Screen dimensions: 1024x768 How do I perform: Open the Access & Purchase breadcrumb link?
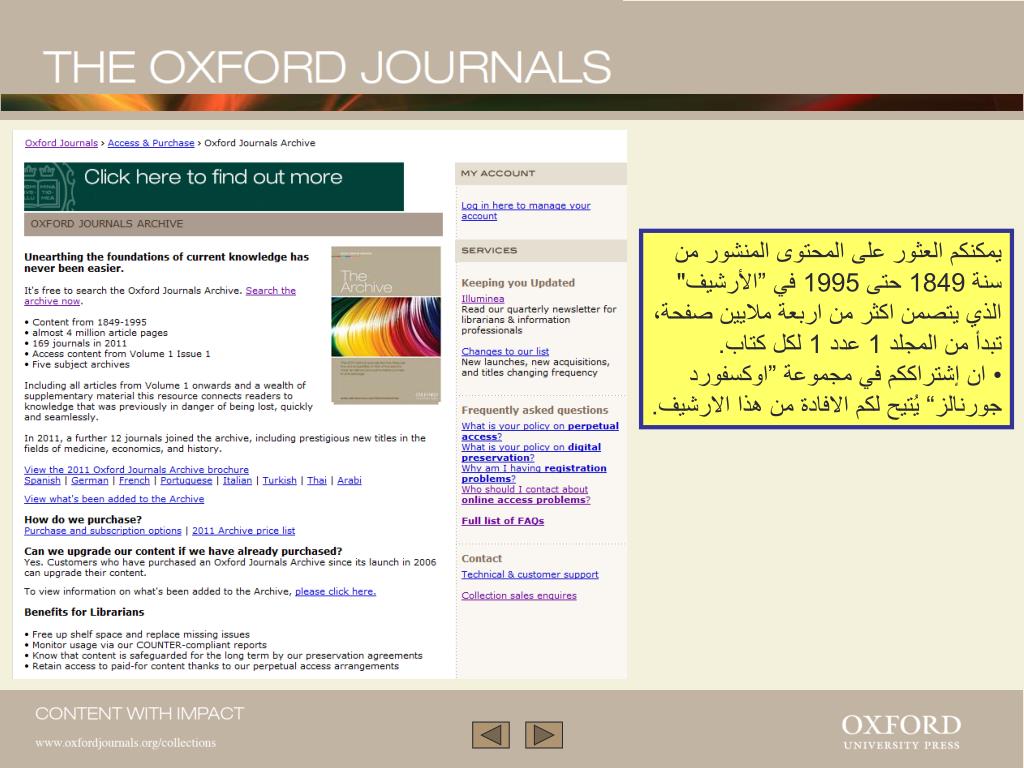151,143
